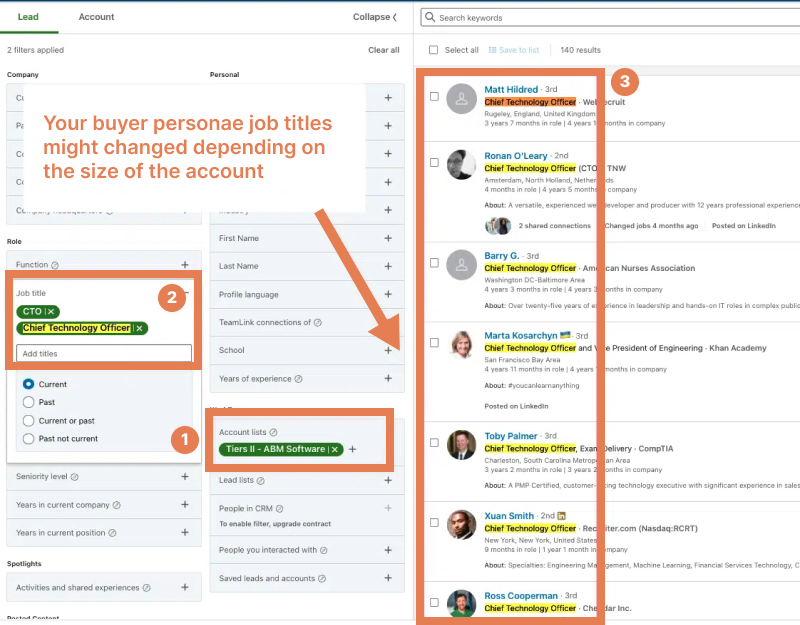Switch to the Lead tab

tap(28, 17)
